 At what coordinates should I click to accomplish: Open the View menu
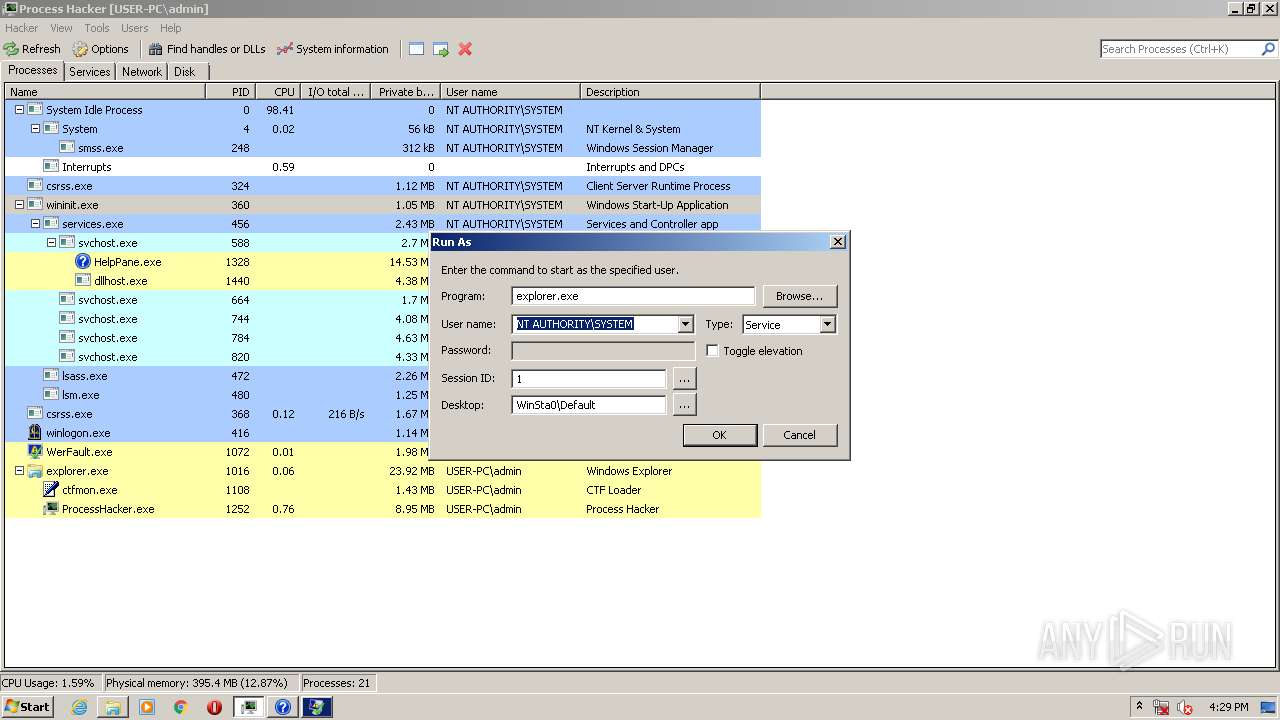point(61,28)
